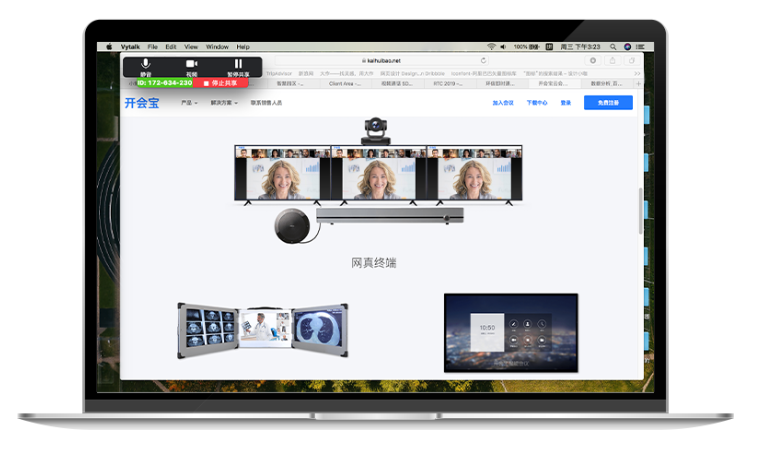Add a new Safari tab with plus icon

[x=638, y=84]
